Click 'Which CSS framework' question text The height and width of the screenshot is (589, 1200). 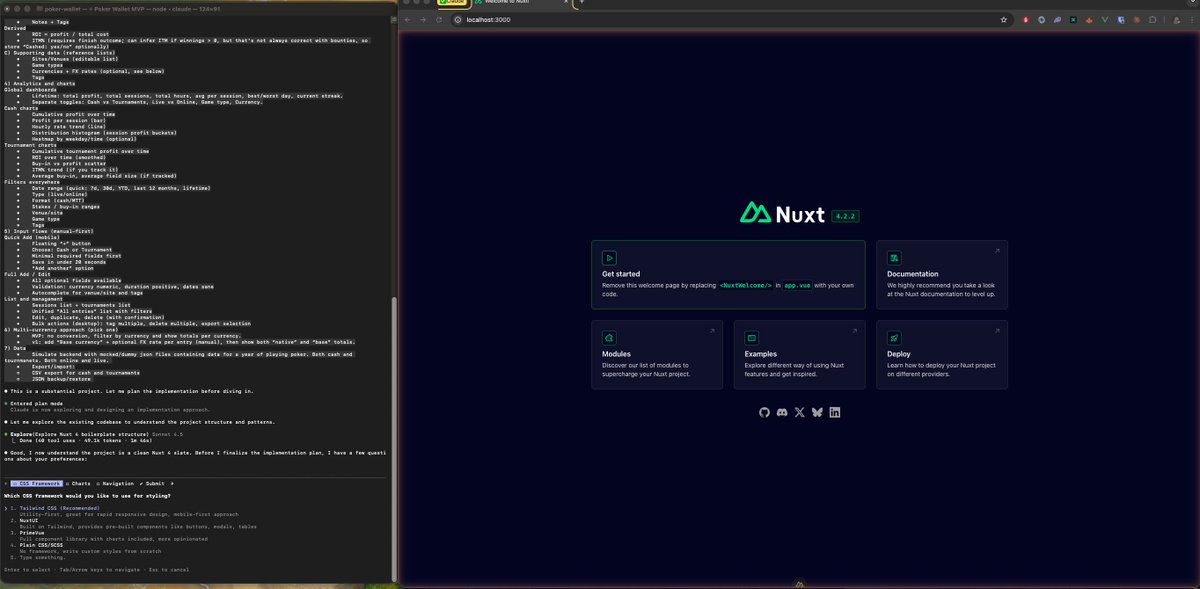87,495
